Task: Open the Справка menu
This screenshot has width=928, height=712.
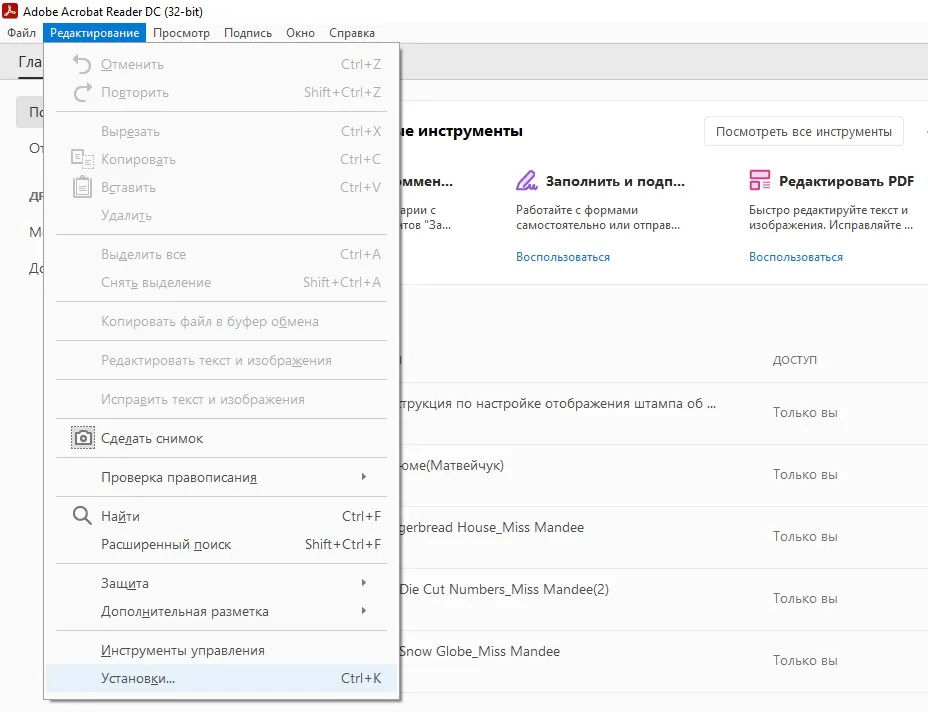Action: (352, 33)
